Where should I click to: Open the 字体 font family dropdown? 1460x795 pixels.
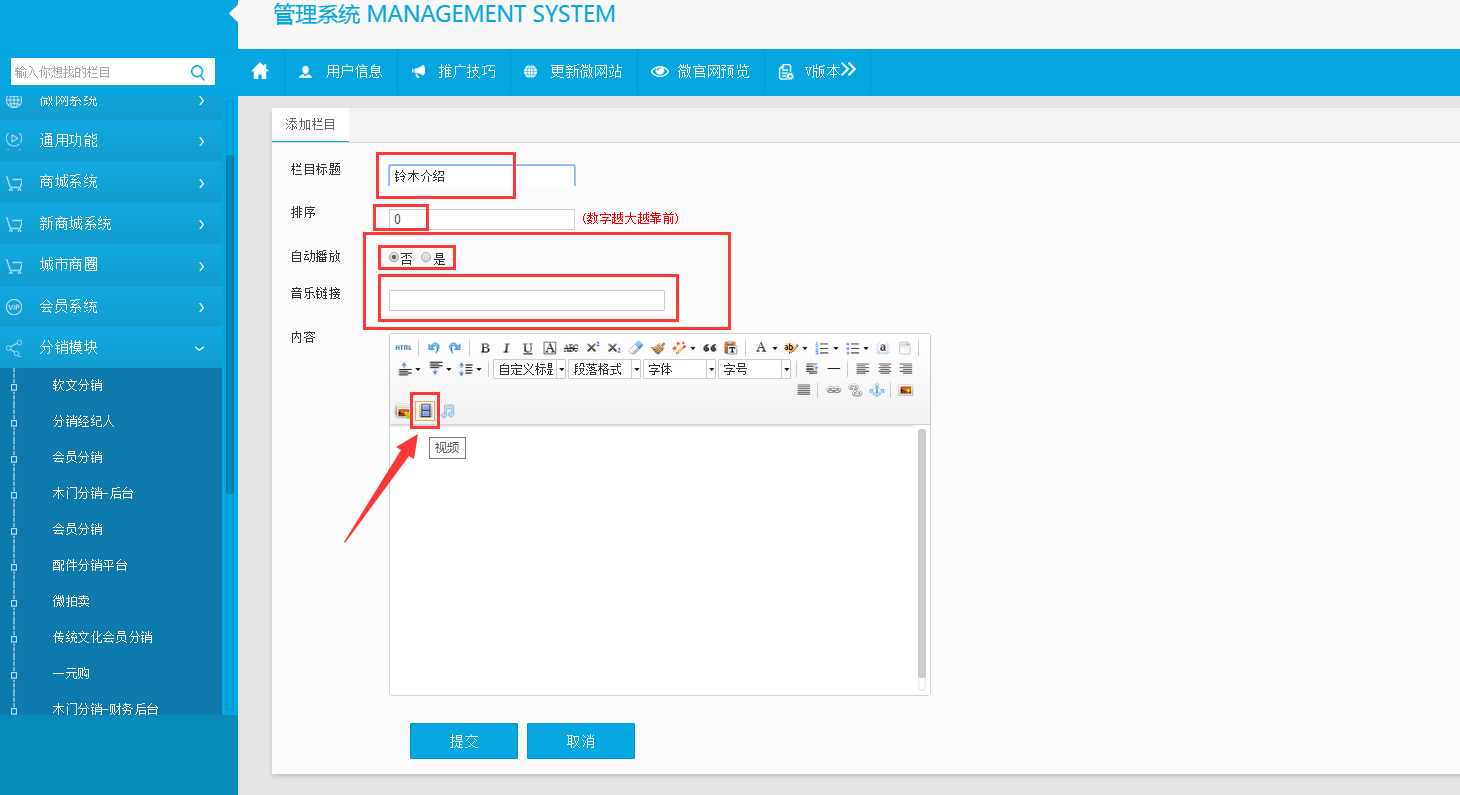tap(680, 369)
